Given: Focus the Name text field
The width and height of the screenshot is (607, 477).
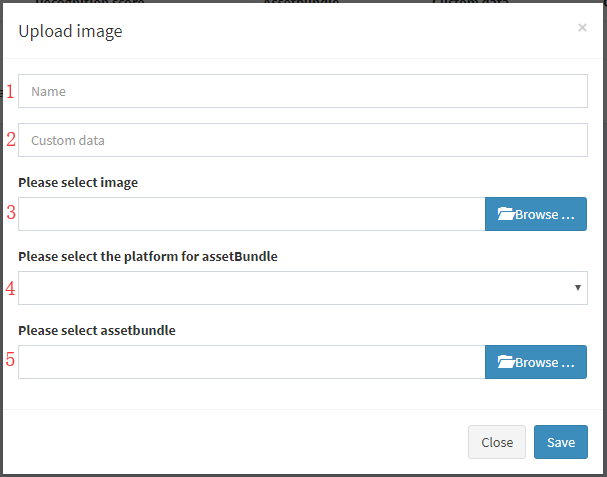Looking at the screenshot, I should [x=303, y=91].
